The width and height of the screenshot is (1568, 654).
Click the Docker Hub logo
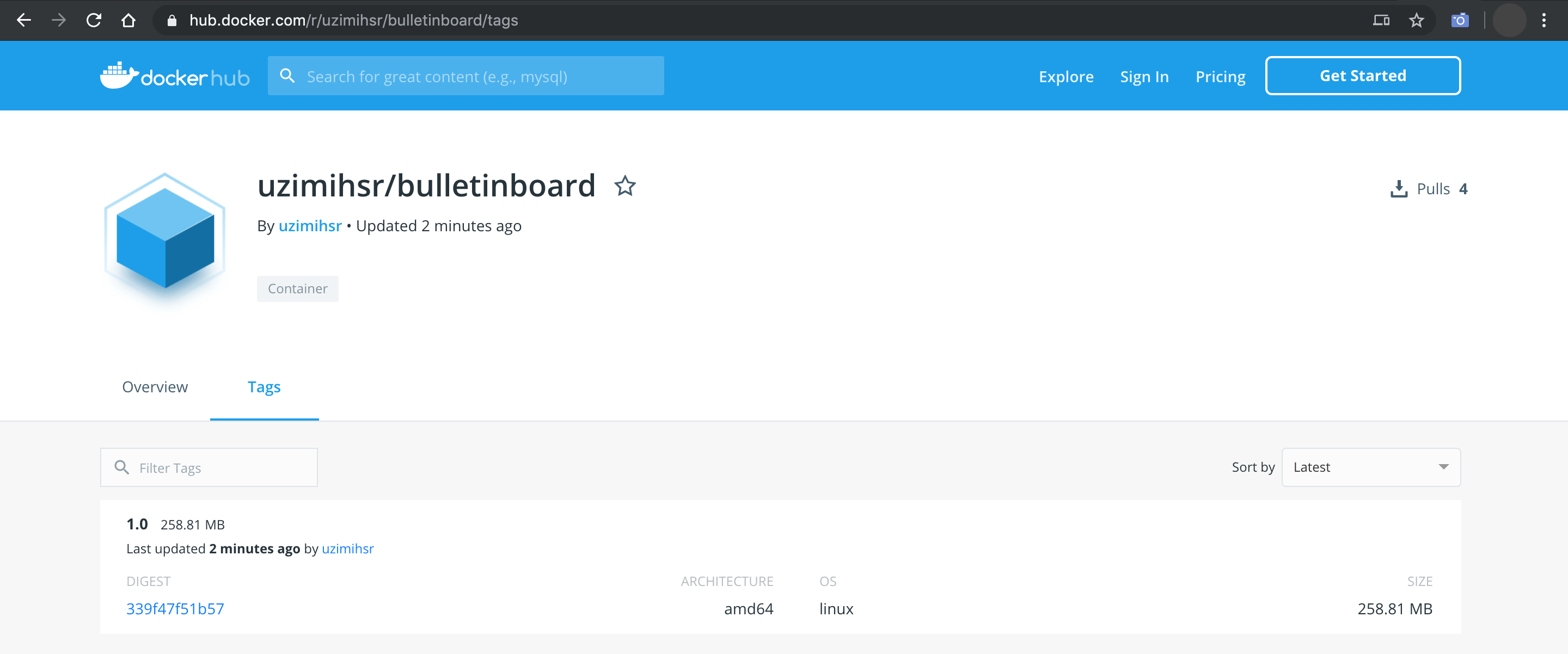tap(175, 76)
